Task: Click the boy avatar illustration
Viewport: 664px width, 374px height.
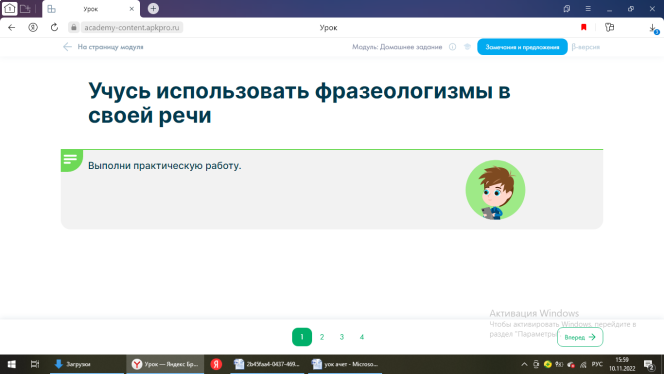Action: pyautogui.click(x=495, y=190)
